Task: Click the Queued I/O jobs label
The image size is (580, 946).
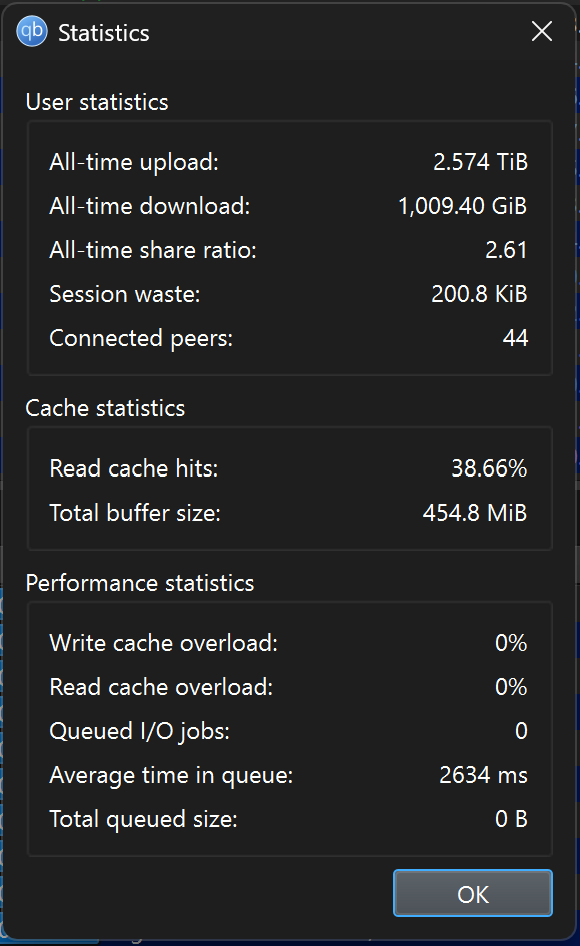Action: (x=139, y=731)
